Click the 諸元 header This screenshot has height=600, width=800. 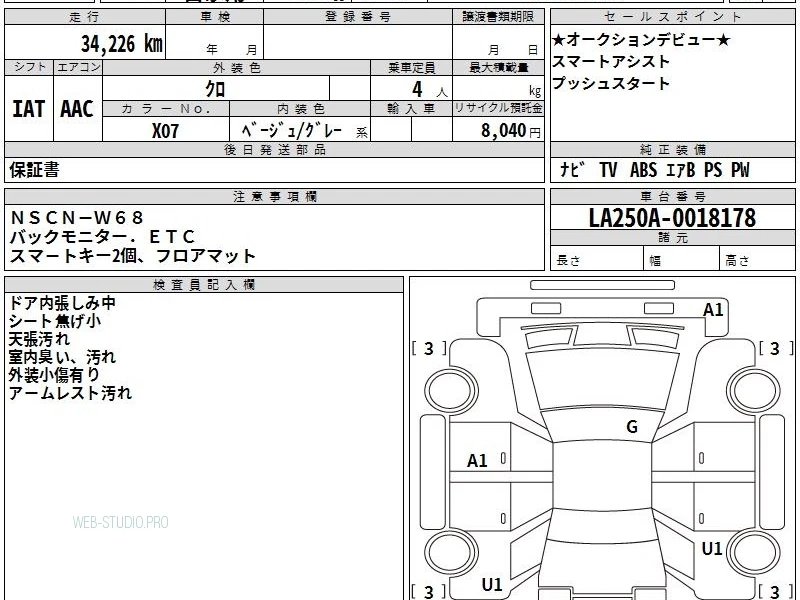point(672,237)
